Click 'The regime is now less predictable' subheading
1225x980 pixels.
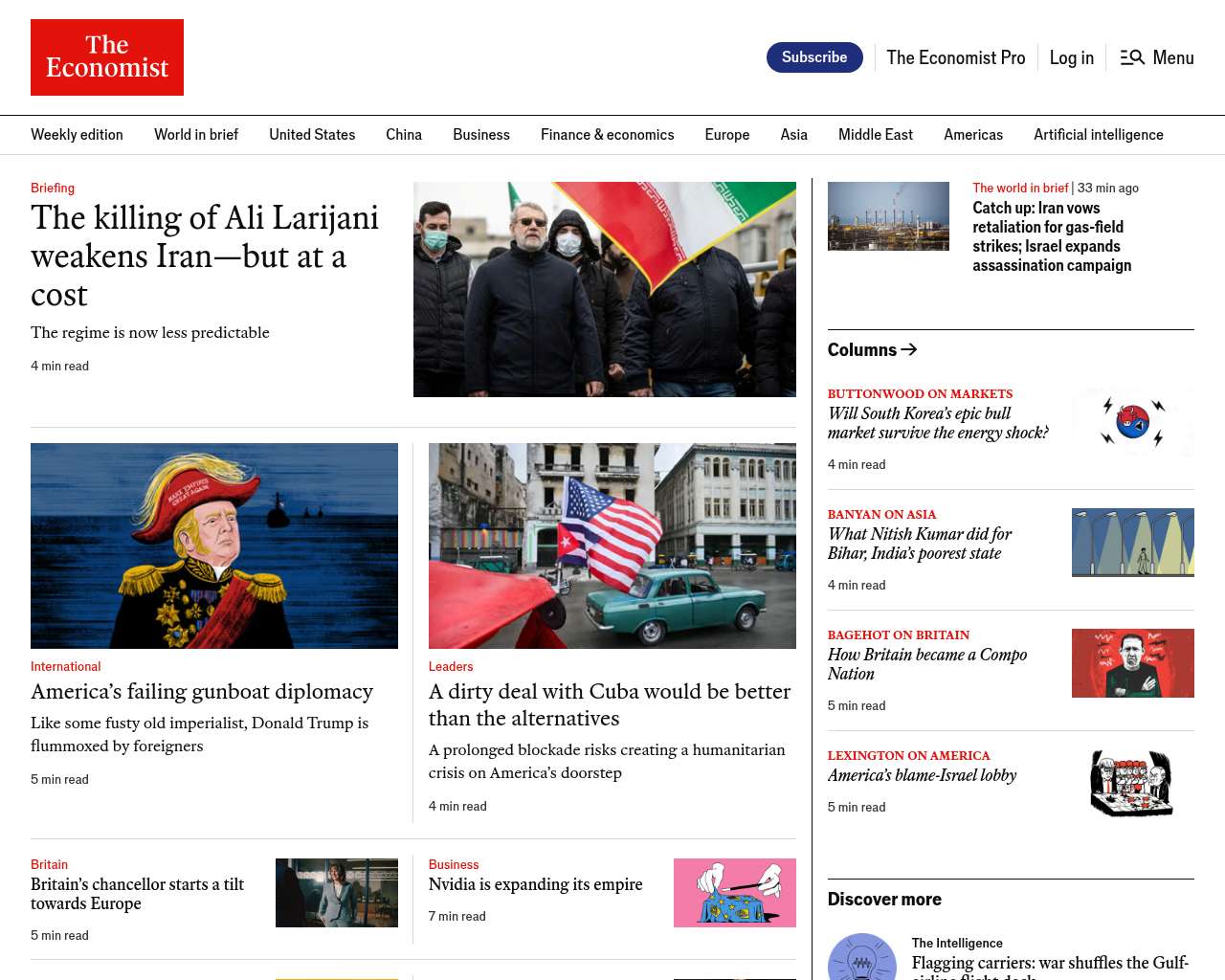(150, 332)
